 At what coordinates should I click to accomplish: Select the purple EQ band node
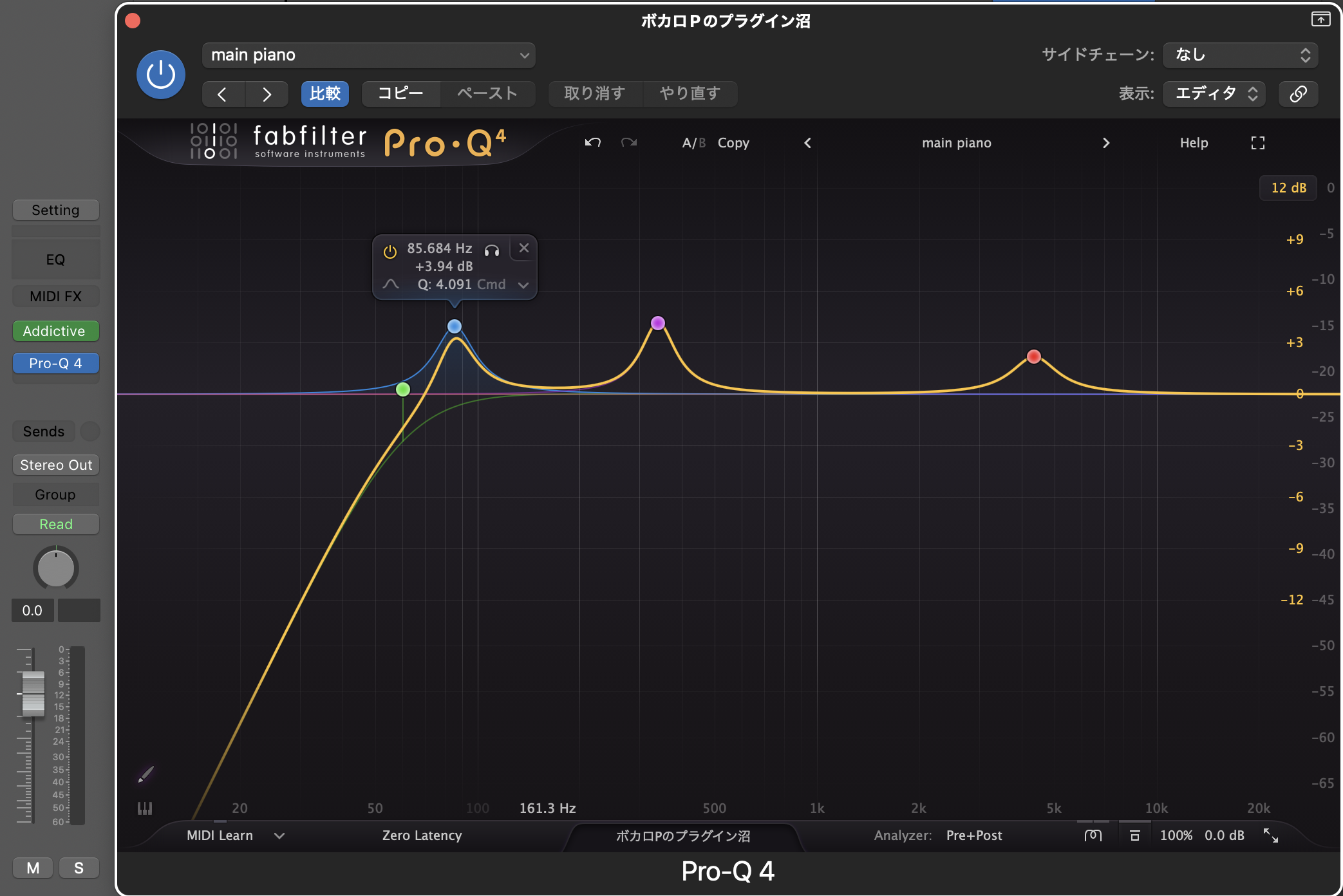(657, 323)
